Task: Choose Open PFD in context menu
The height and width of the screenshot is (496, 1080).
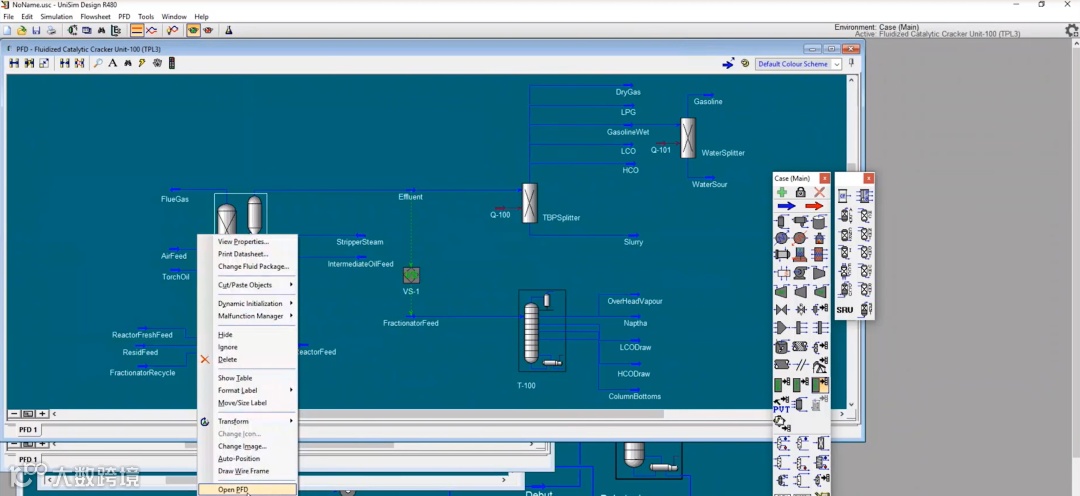Action: click(247, 490)
